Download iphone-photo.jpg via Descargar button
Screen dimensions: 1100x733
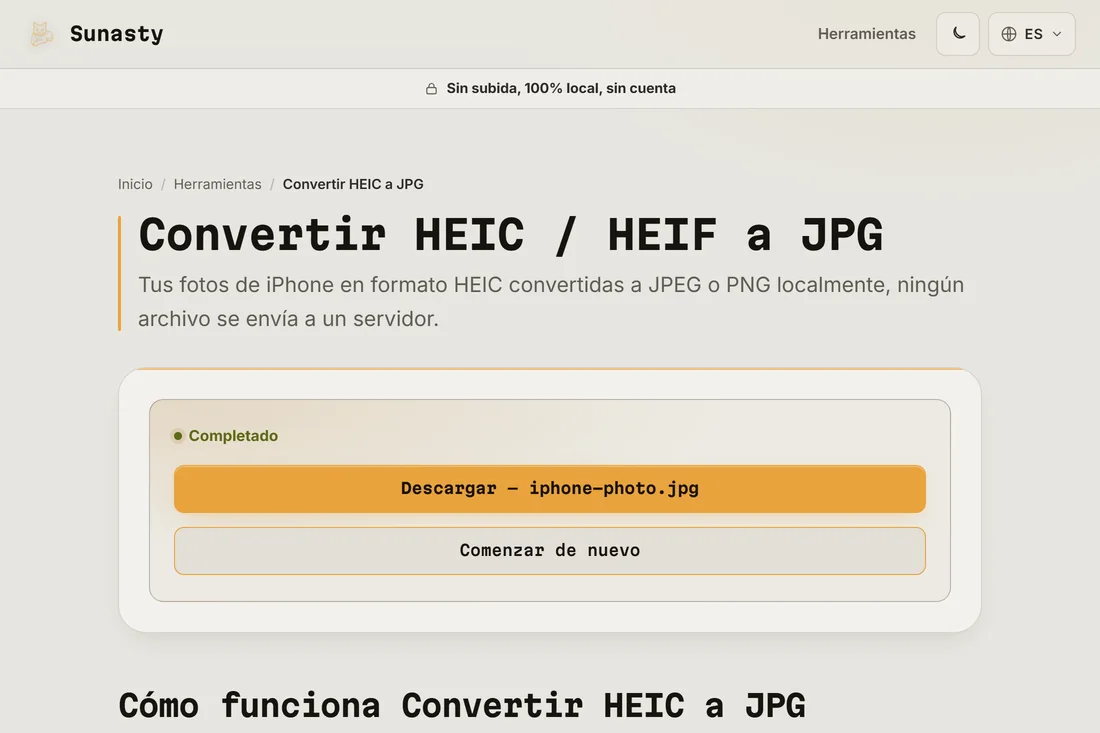(x=550, y=489)
